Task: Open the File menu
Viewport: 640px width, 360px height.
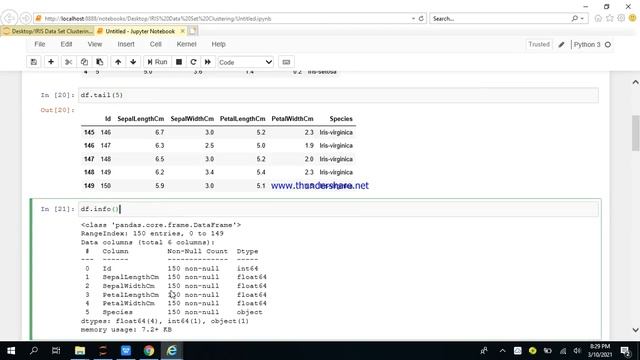Action: tap(40, 44)
